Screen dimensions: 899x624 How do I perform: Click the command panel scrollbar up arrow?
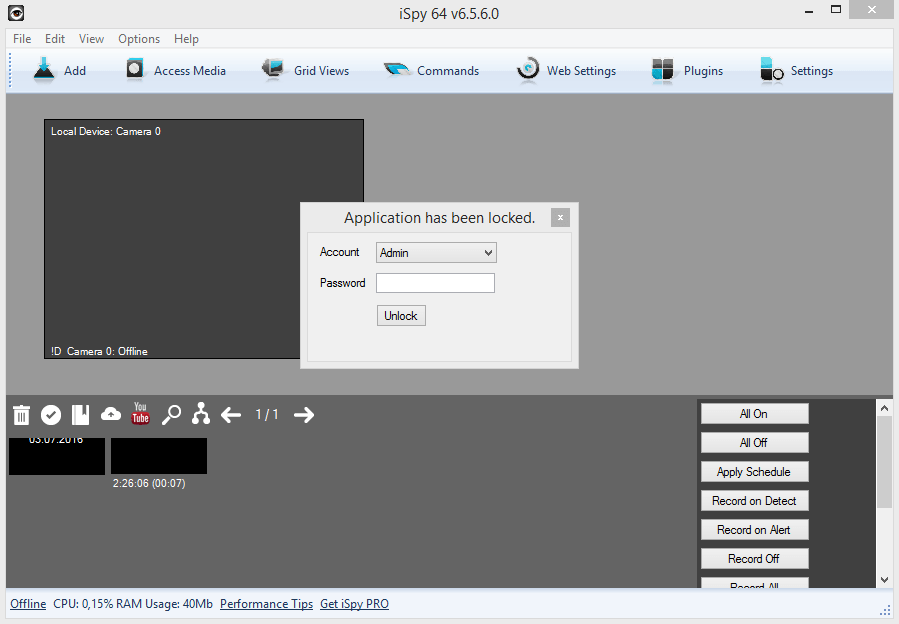click(884, 408)
